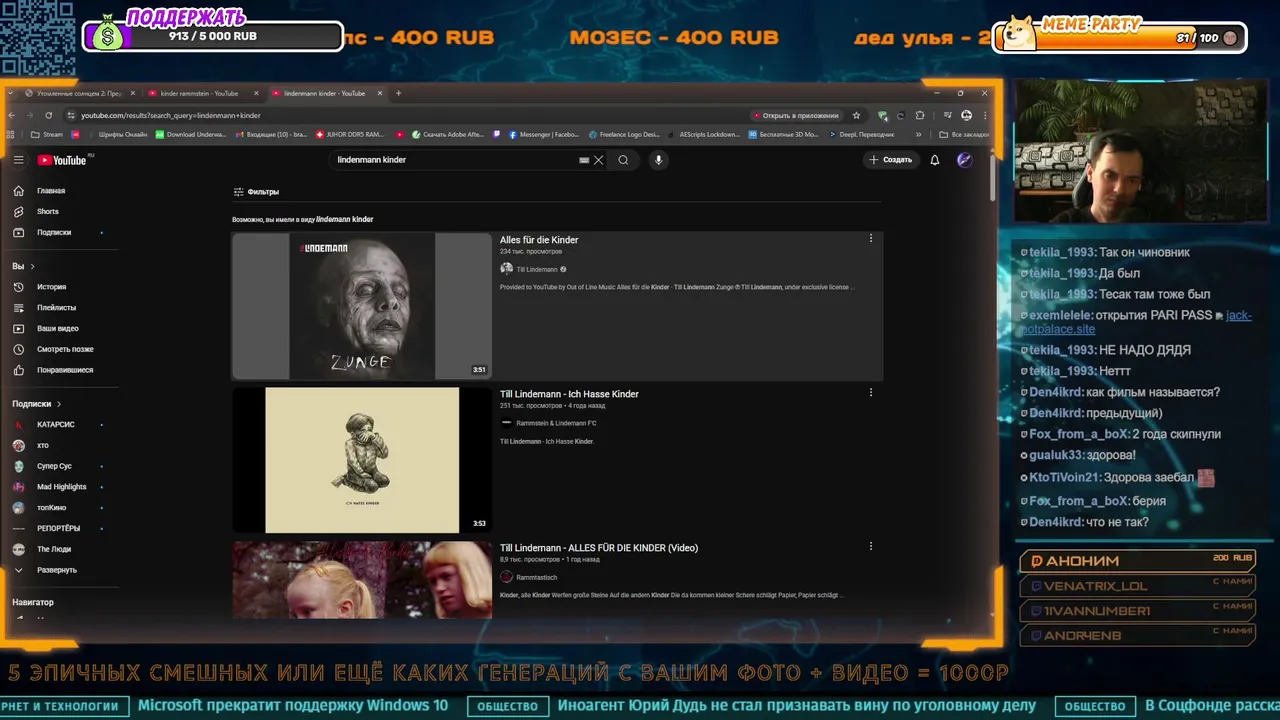Click the Создать create button
Image resolution: width=1280 pixels, height=720 pixels.
pos(890,160)
